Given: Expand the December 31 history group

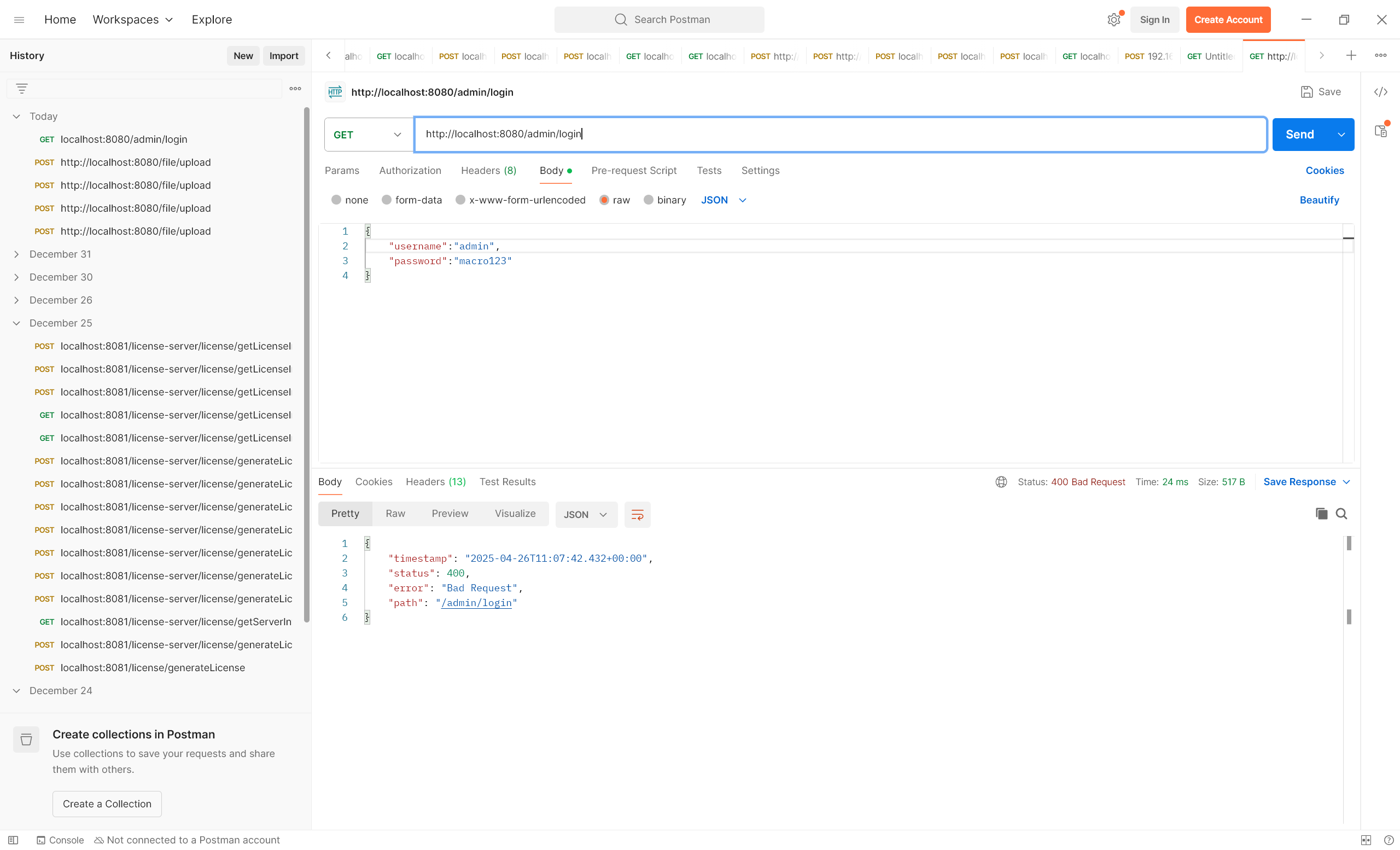Looking at the screenshot, I should coord(16,254).
